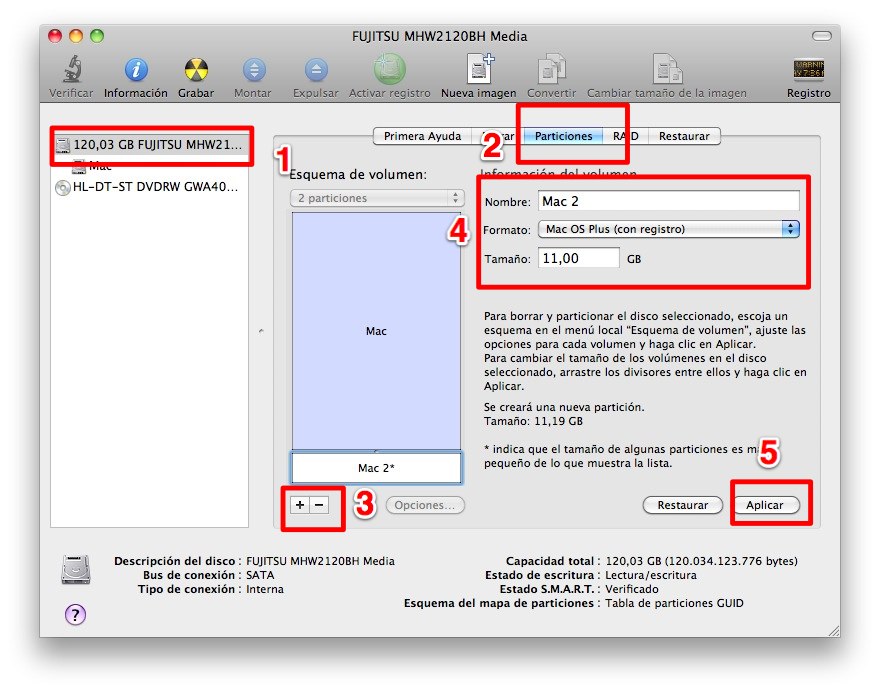Image resolution: width=880 pixels, height=692 pixels.
Task: Open the Esquema de volumen dropdown
Action: 377,198
